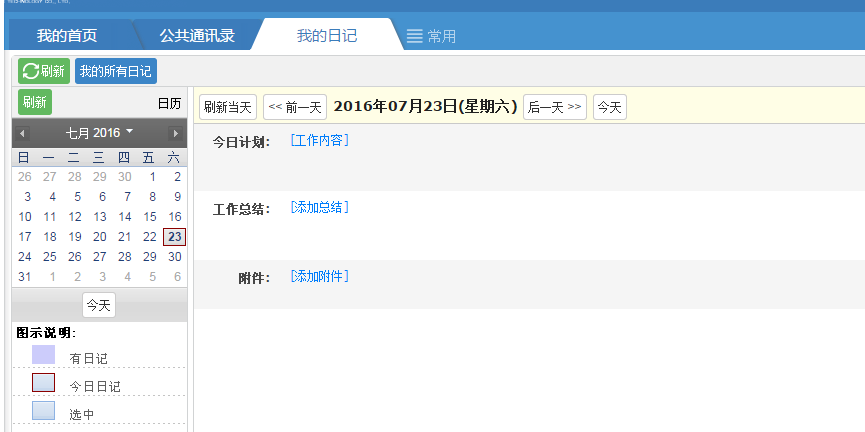Screen dimensions: 865x432
Task: Click the 我的所有日记 button
Action: (x=116, y=71)
